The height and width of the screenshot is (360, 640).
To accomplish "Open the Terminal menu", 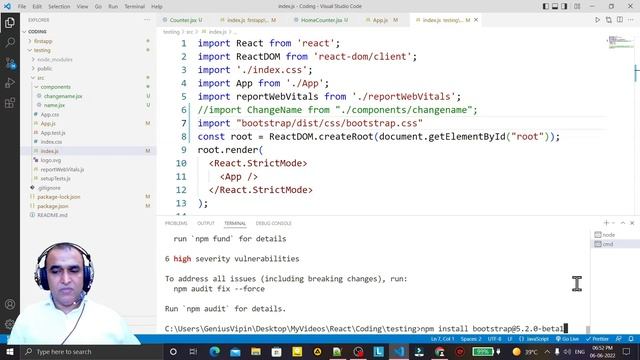I will 134,6.
